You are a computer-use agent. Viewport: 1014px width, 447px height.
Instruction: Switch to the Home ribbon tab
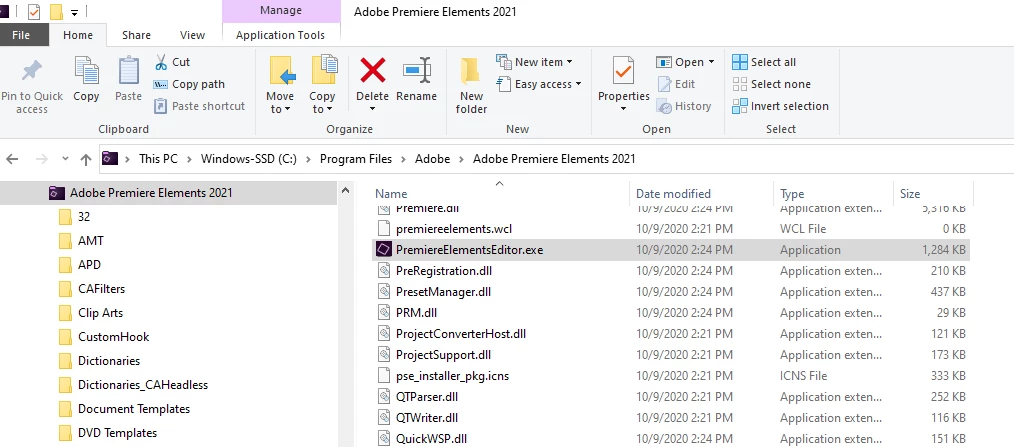coord(78,36)
